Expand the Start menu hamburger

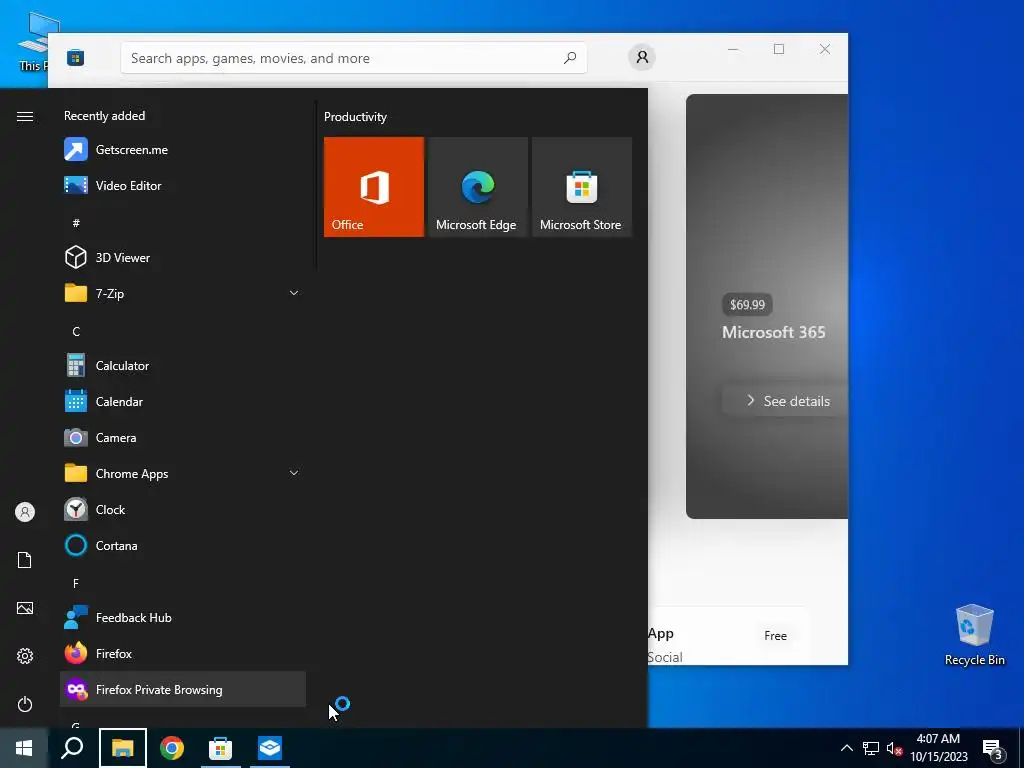click(25, 116)
